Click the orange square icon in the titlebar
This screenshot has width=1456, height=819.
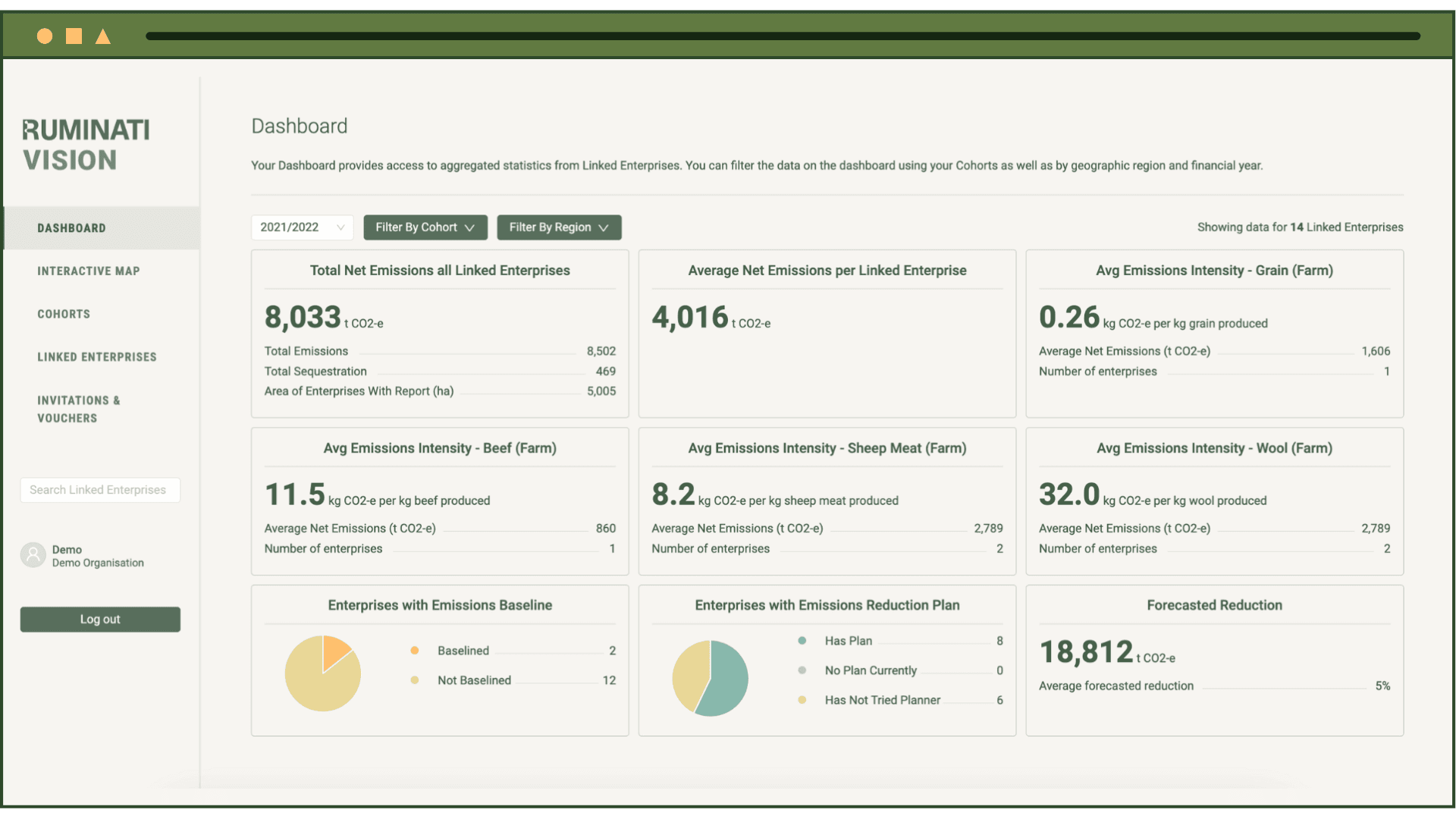[x=74, y=36]
